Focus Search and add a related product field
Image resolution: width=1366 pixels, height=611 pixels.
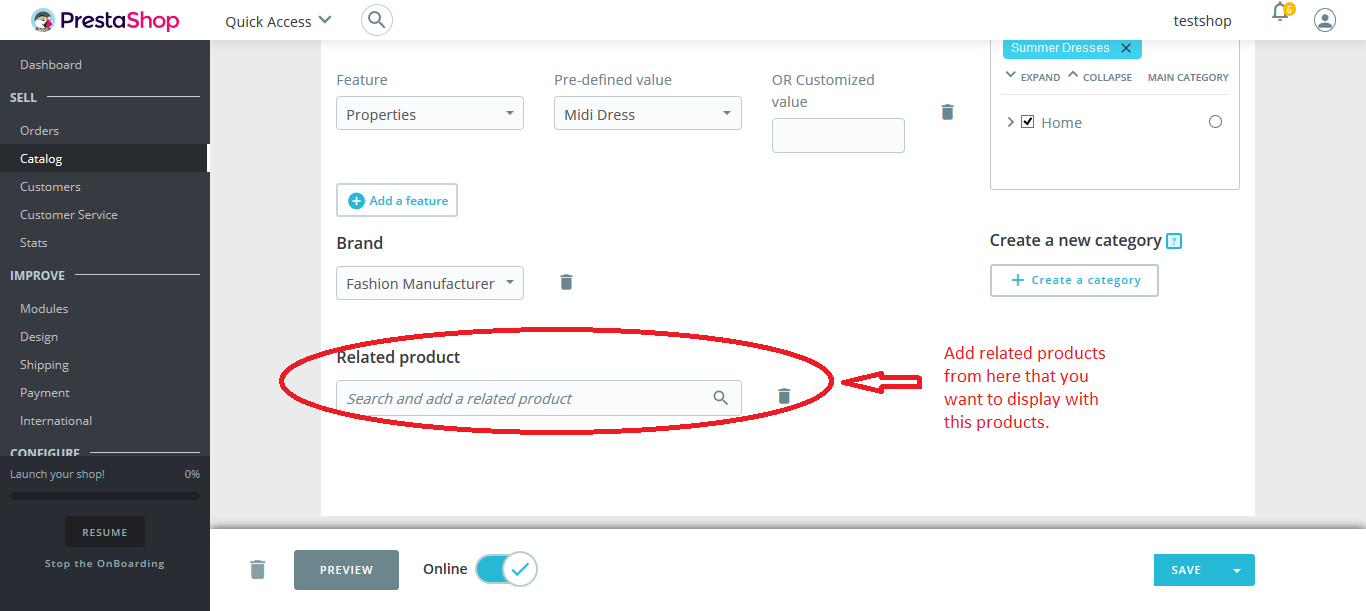[x=539, y=398]
